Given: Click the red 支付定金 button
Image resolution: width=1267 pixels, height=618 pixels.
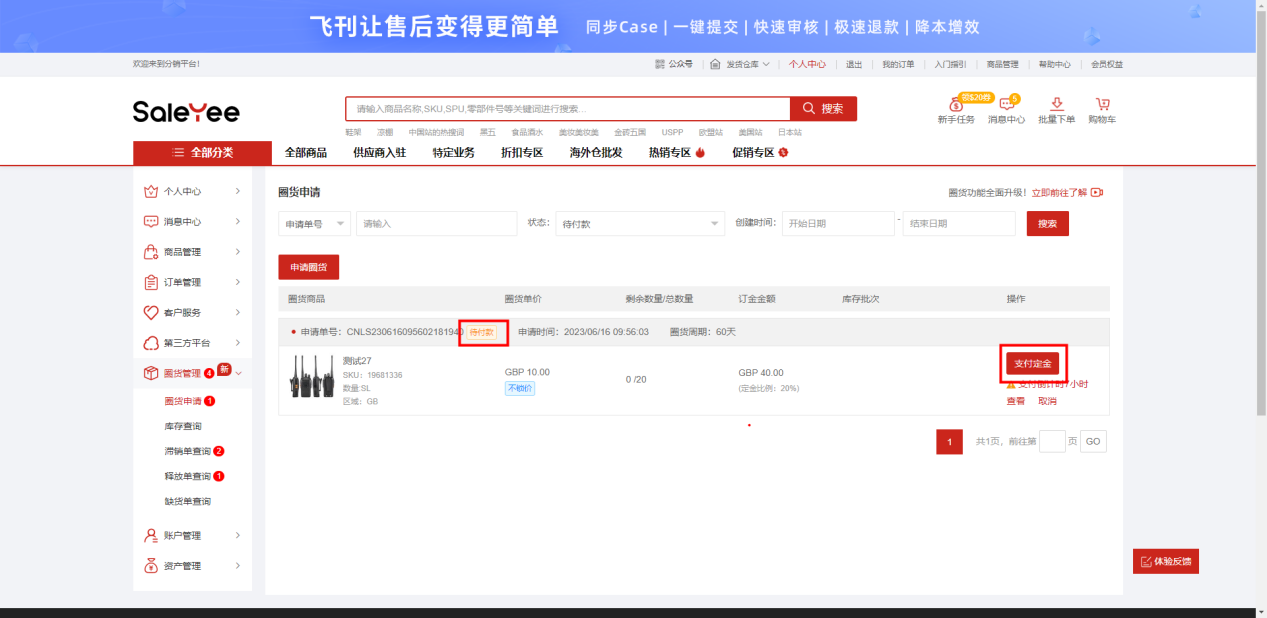Looking at the screenshot, I should (x=1032, y=363).
